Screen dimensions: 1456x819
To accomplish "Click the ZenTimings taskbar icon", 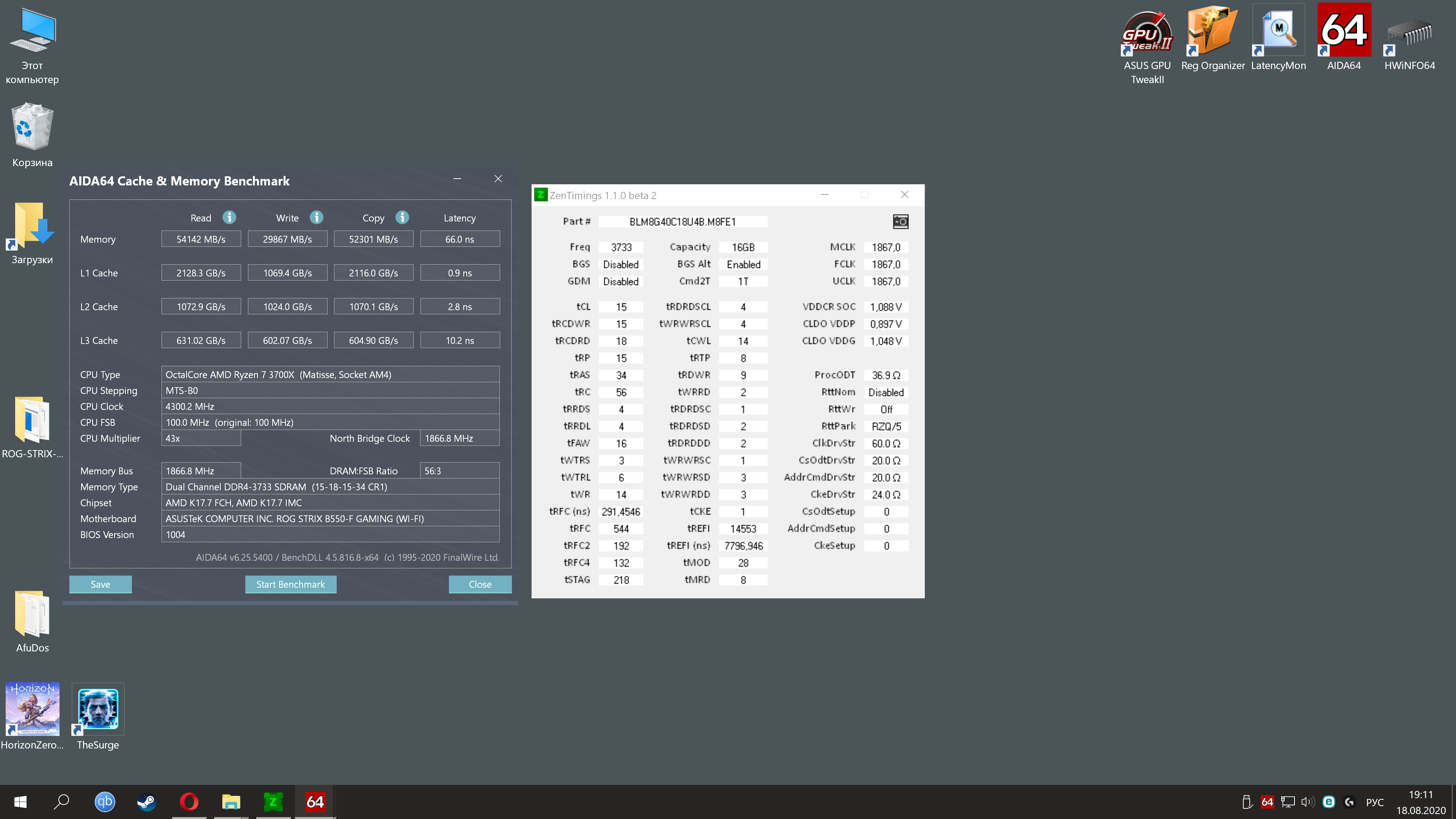I will 273,802.
